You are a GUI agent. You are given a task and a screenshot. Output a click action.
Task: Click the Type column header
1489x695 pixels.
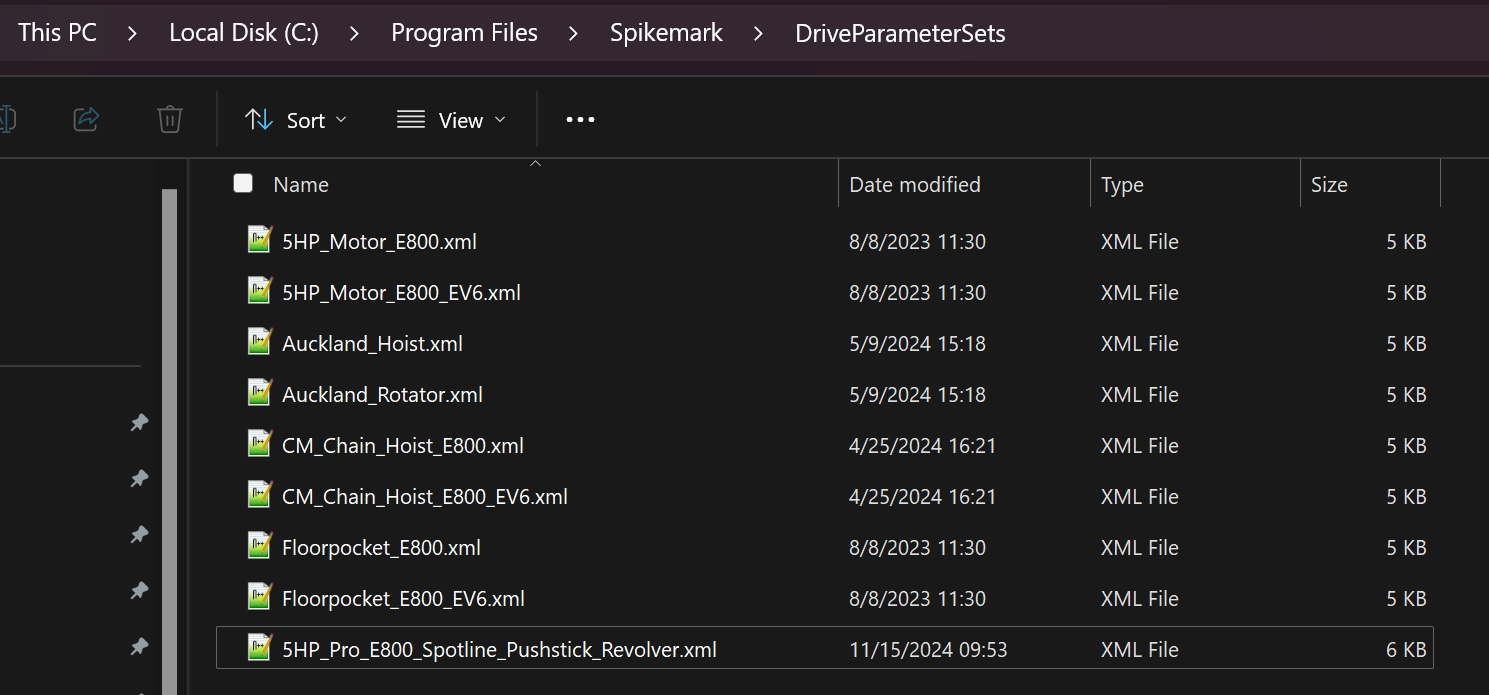coord(1122,185)
